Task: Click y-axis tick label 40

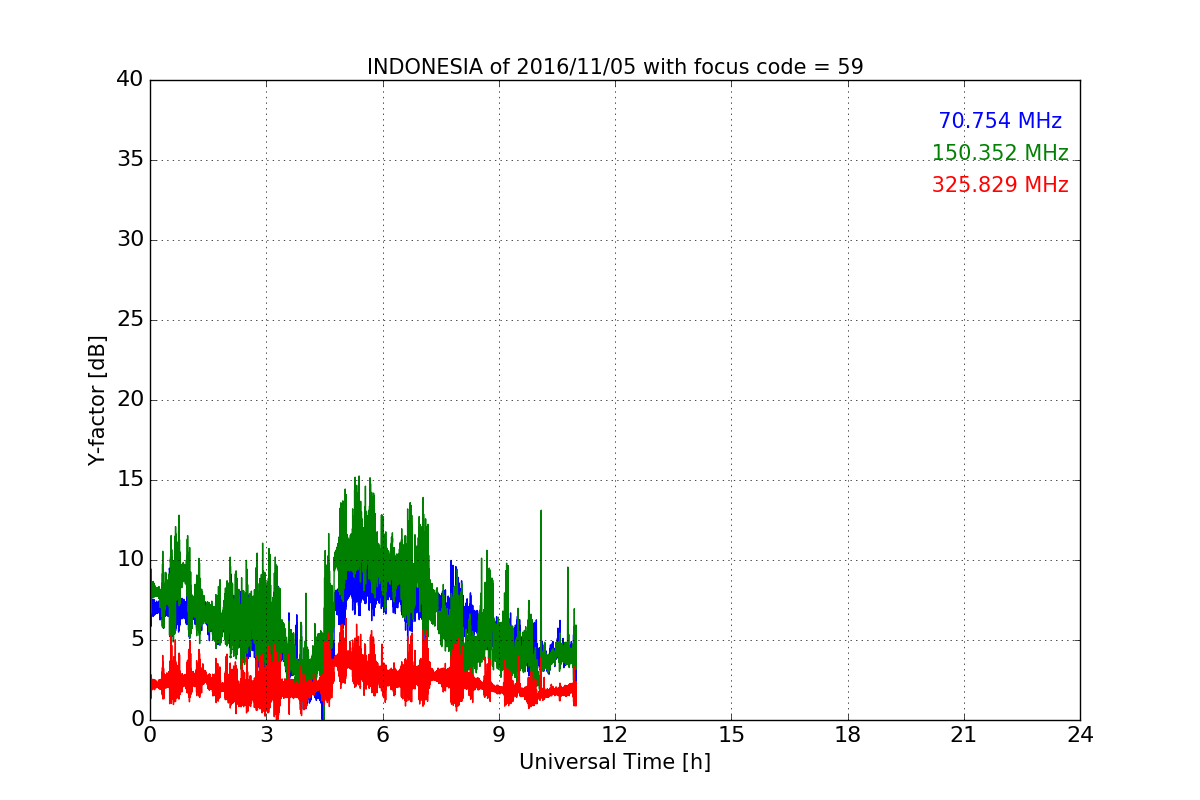Action: click(130, 79)
